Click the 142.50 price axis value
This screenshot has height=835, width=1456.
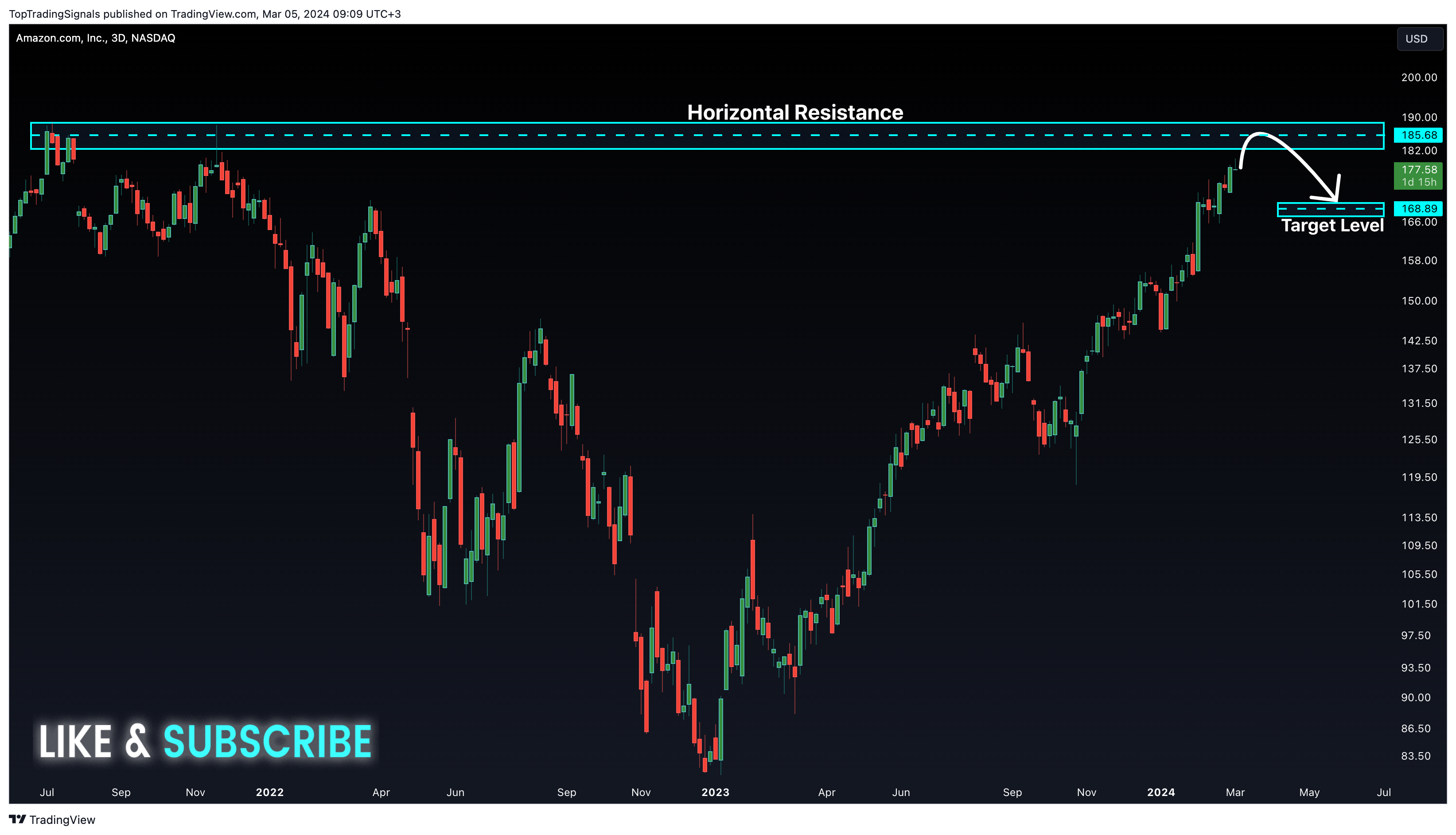[1419, 341]
